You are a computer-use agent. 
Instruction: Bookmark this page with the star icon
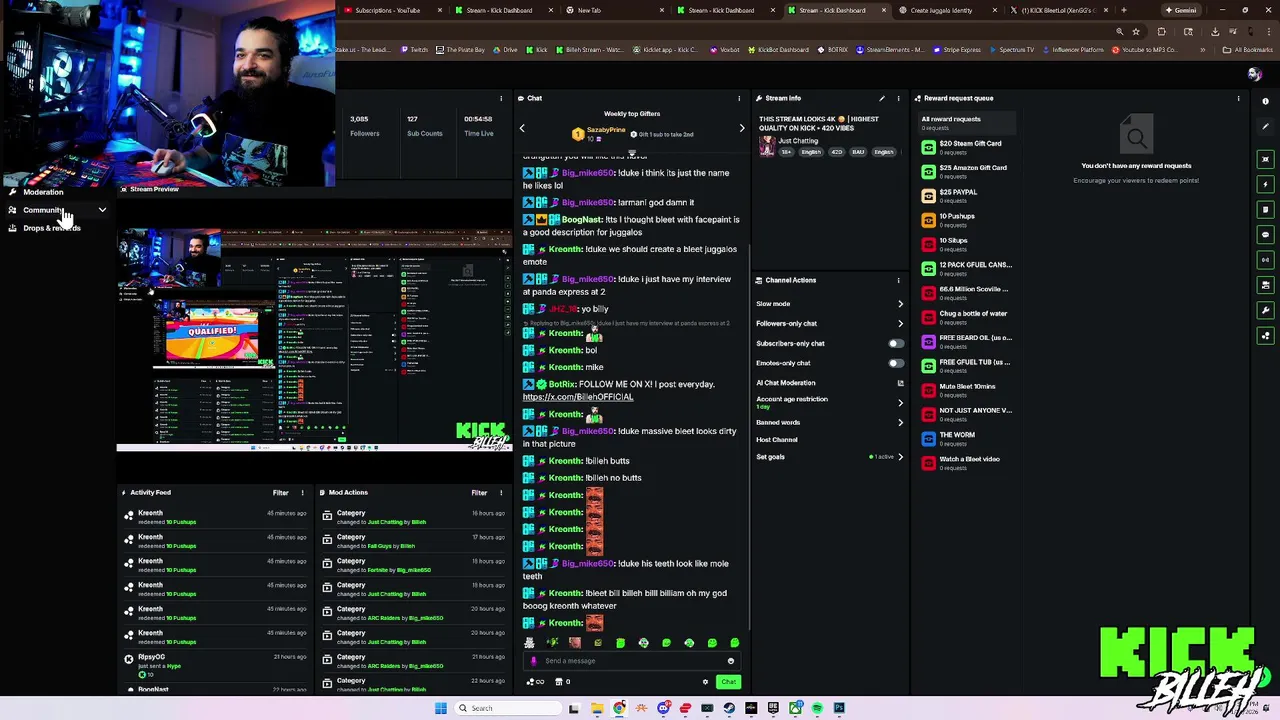1136,32
